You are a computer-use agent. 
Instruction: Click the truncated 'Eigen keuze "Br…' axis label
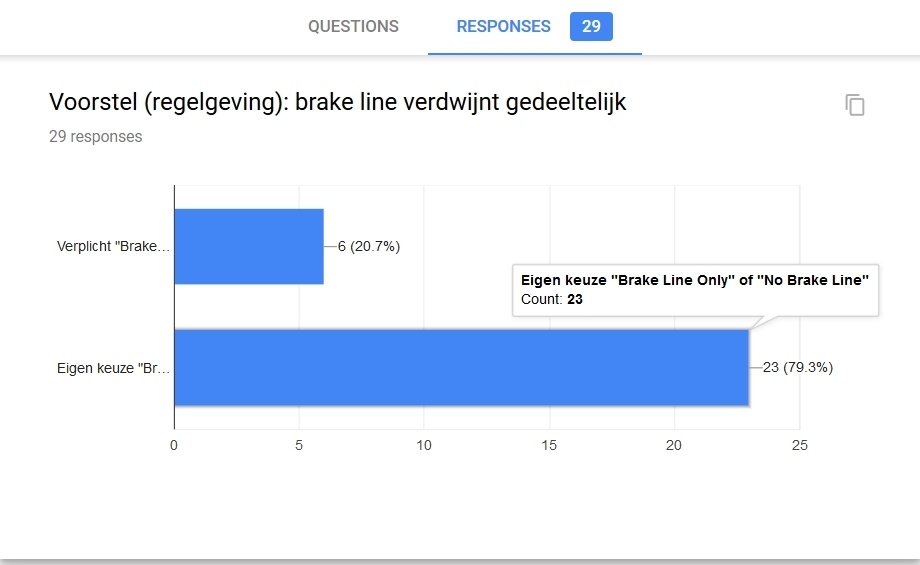tap(113, 368)
